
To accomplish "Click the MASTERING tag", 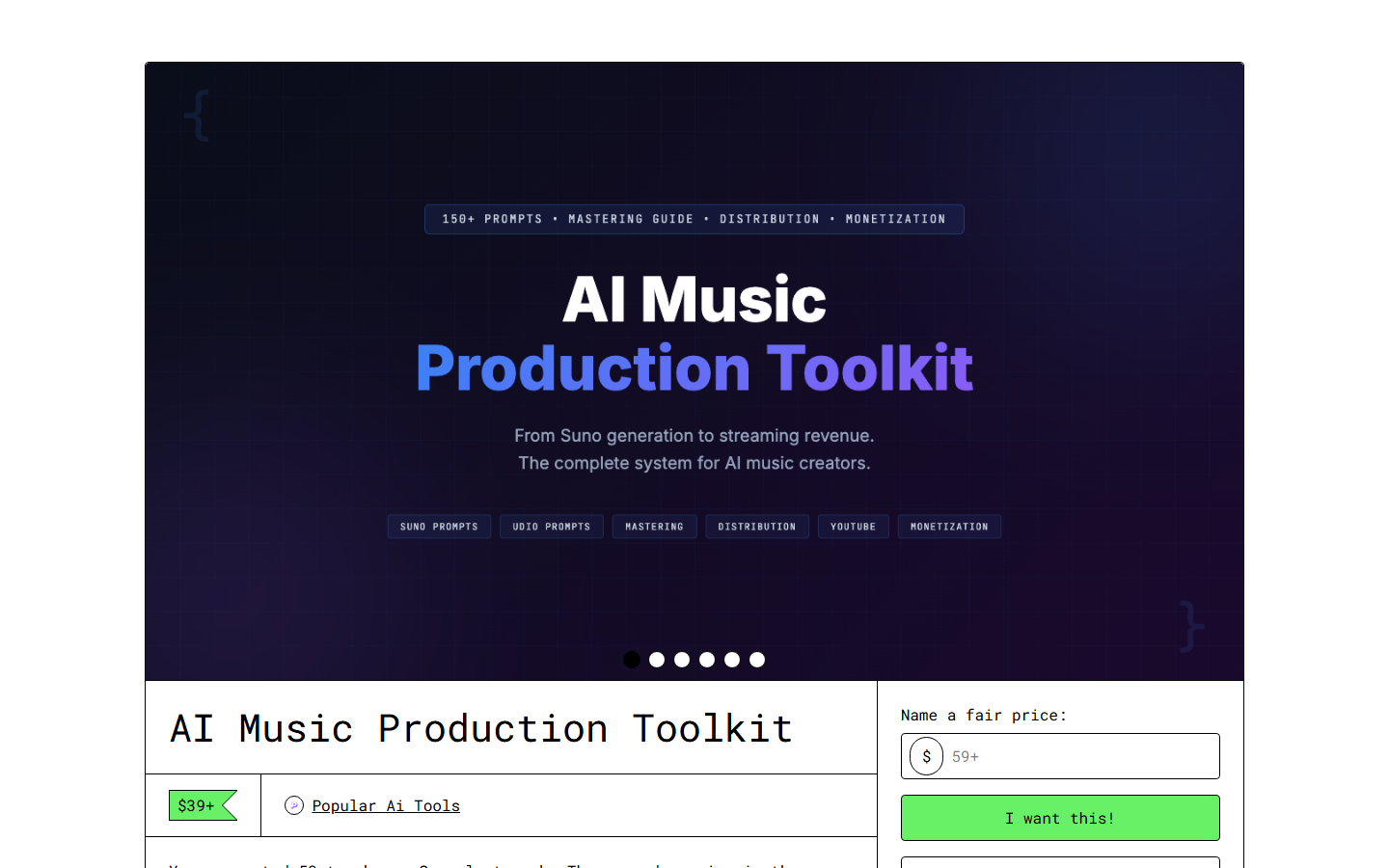I will [x=654, y=527].
